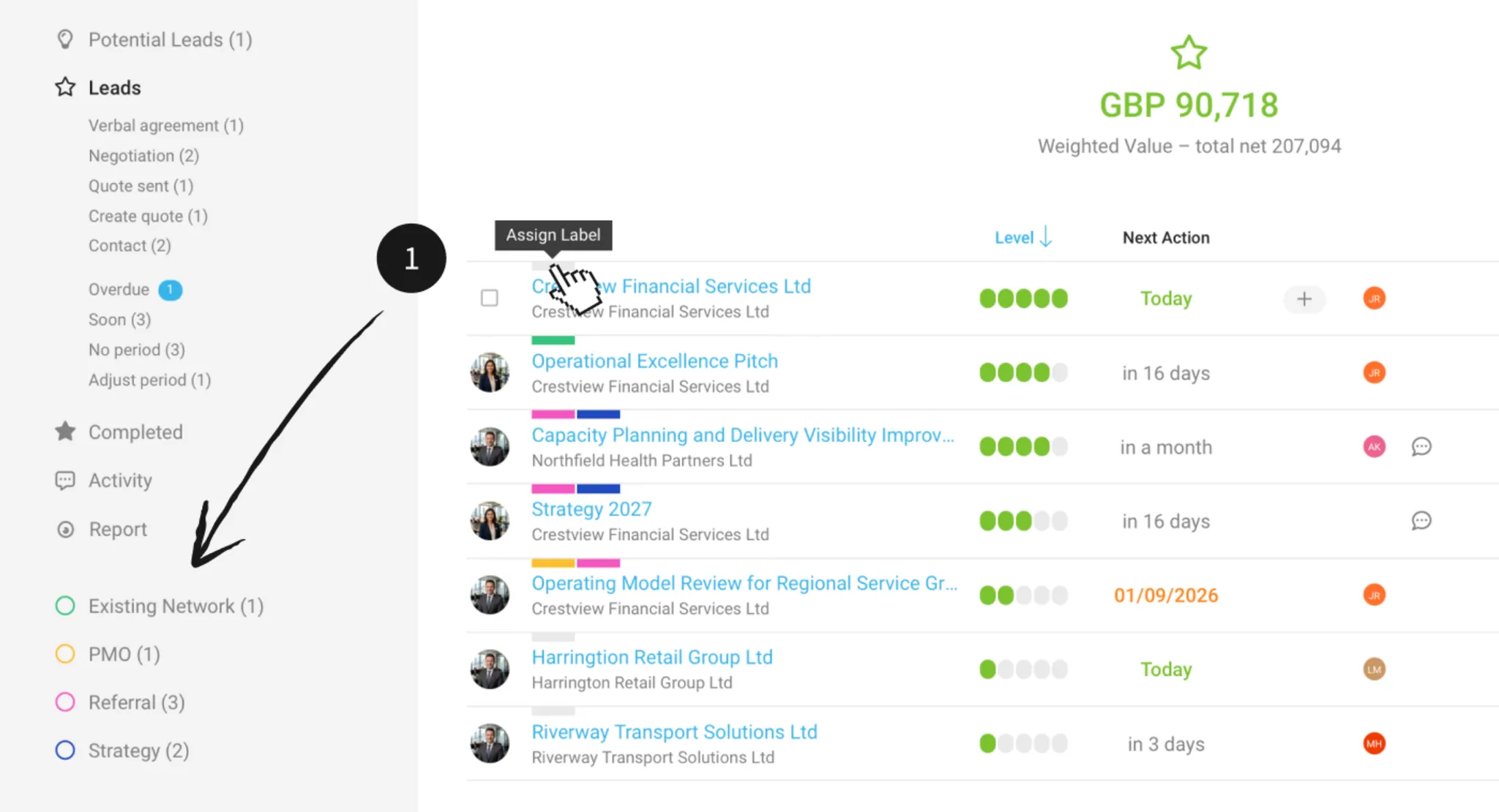This screenshot has height=812, width=1499.
Task: Select the Existing Network label filter circle
Action: pos(65,606)
